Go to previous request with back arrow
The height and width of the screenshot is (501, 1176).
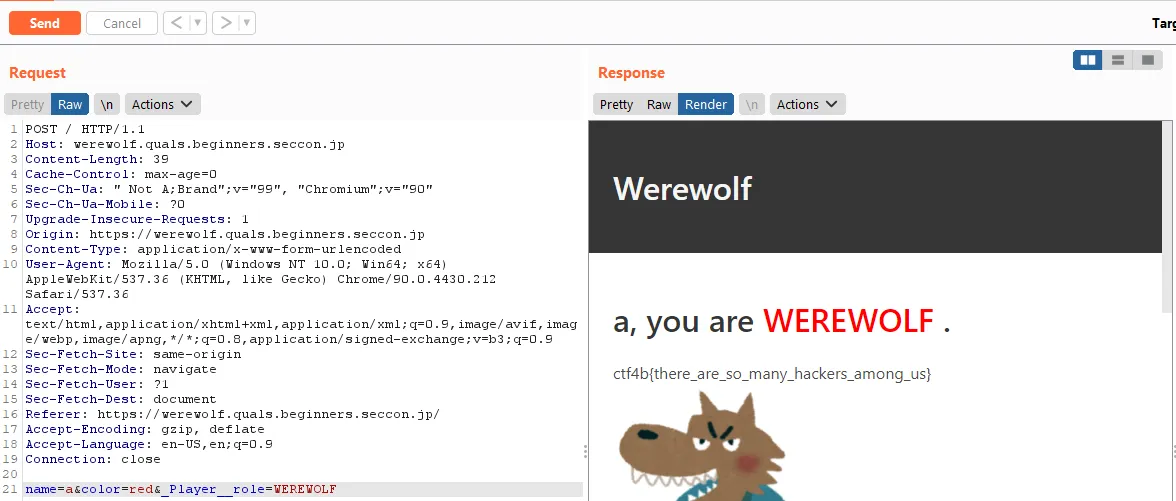(177, 23)
